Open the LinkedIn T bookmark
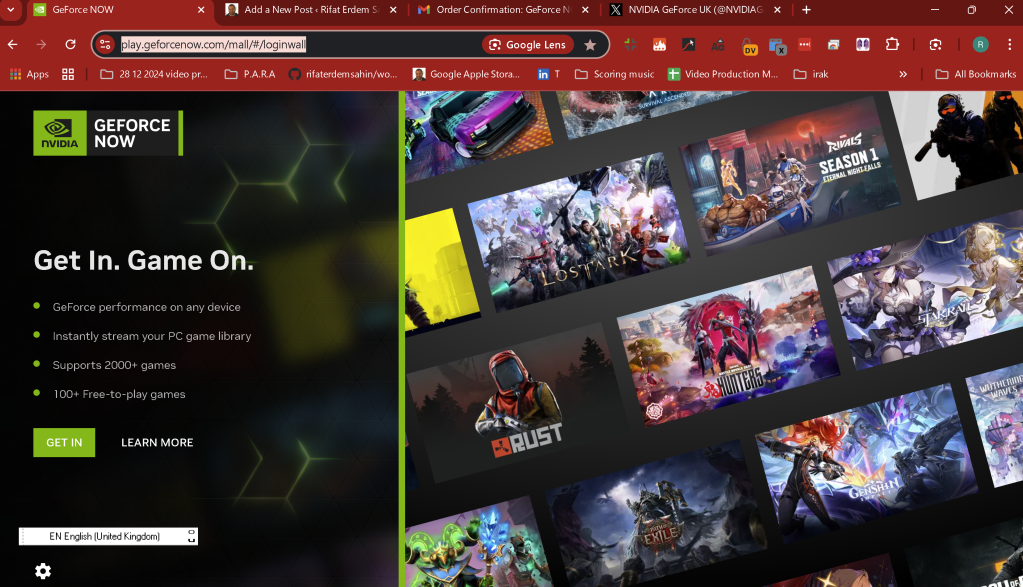Screen dimensions: 1023x587 pyautogui.click(x=549, y=74)
